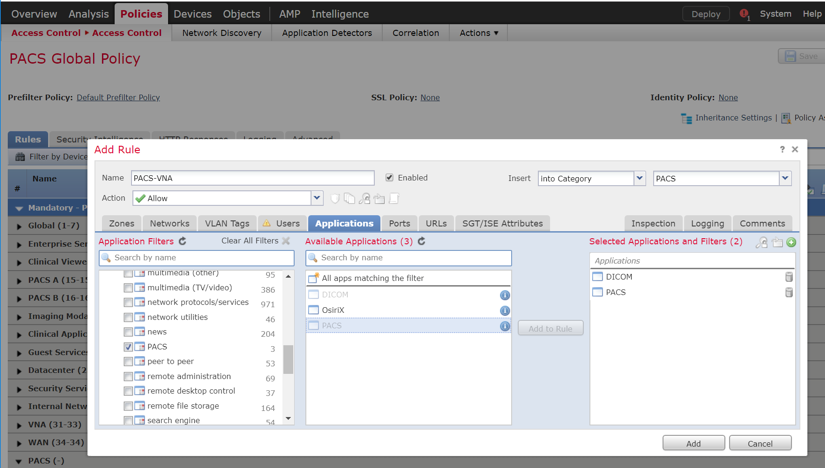This screenshot has height=468, width=825.
Task: Expand the Datacenter category row
Action: (x=19, y=371)
